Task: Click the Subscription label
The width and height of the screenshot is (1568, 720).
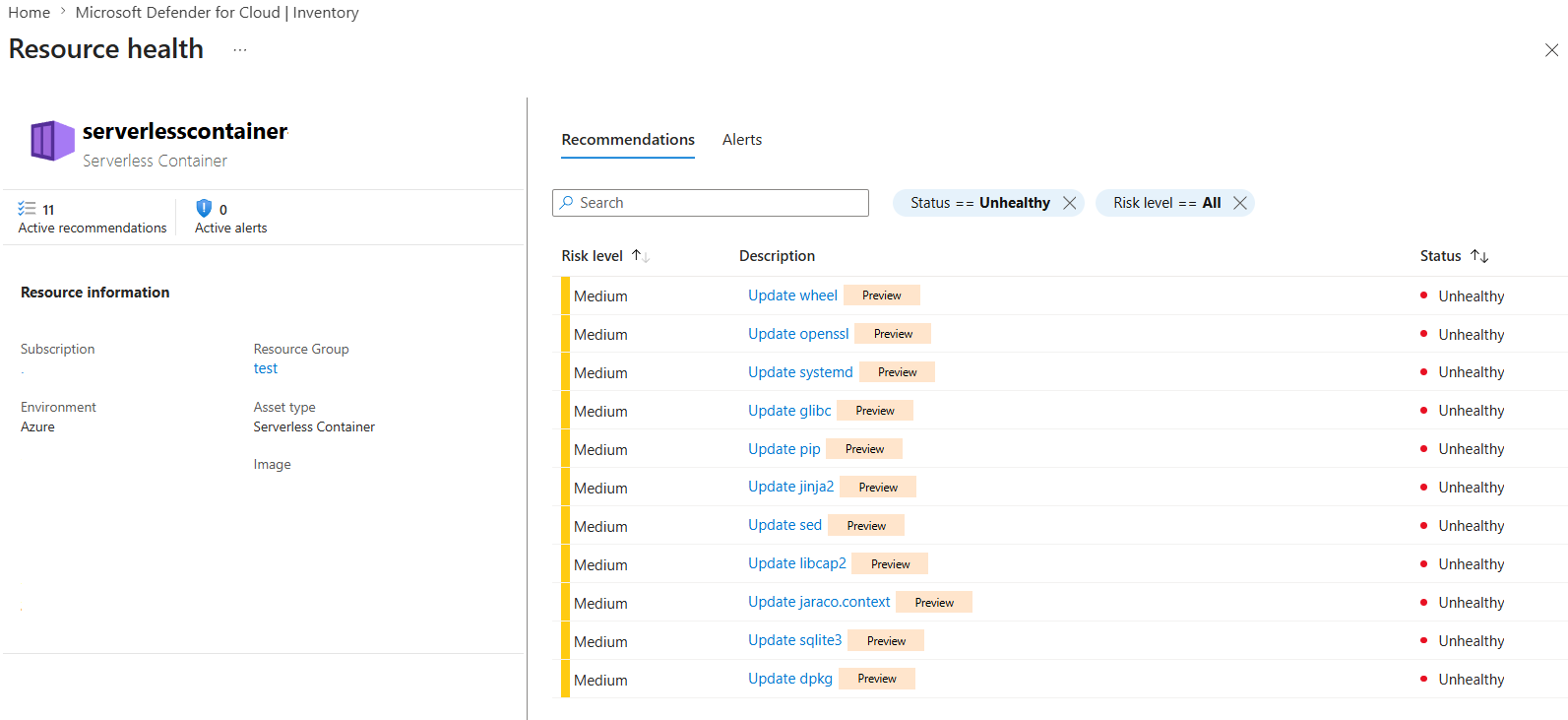Action: [x=58, y=350]
